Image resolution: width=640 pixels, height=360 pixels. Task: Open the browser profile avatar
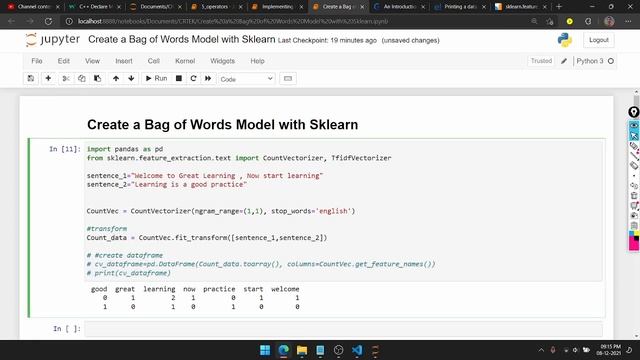coord(609,21)
